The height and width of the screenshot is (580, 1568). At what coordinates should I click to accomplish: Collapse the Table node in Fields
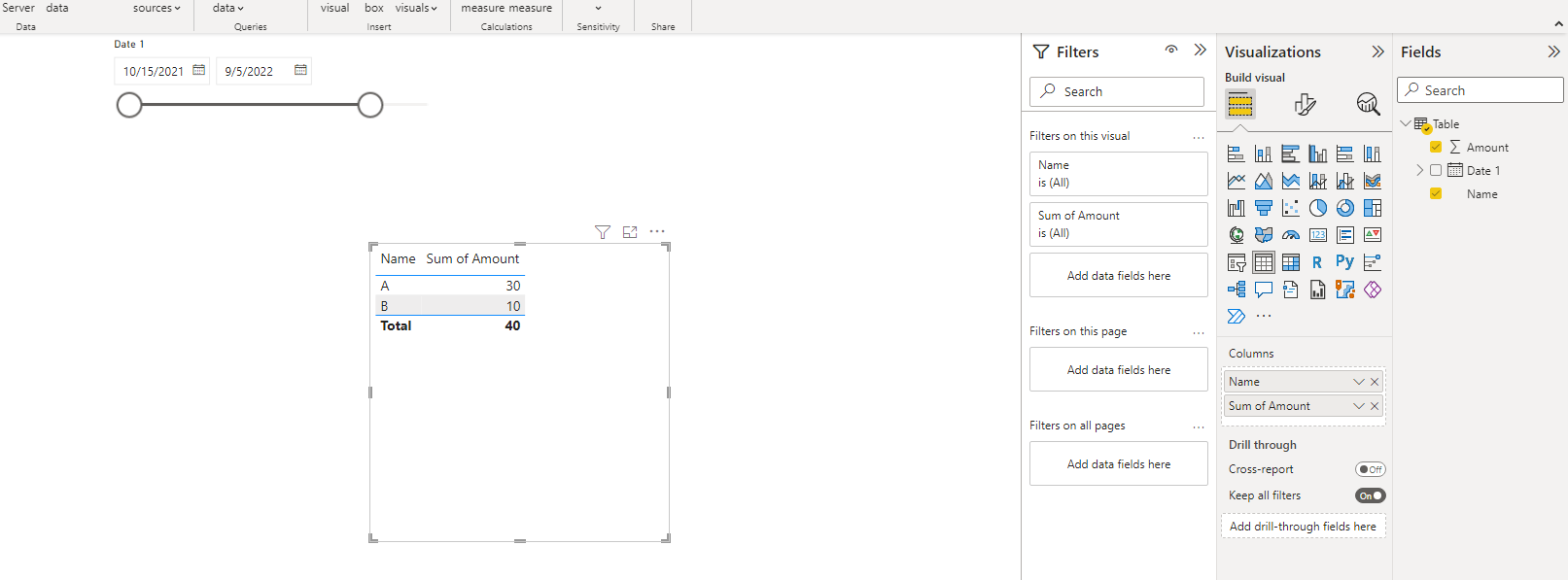pos(1406,124)
